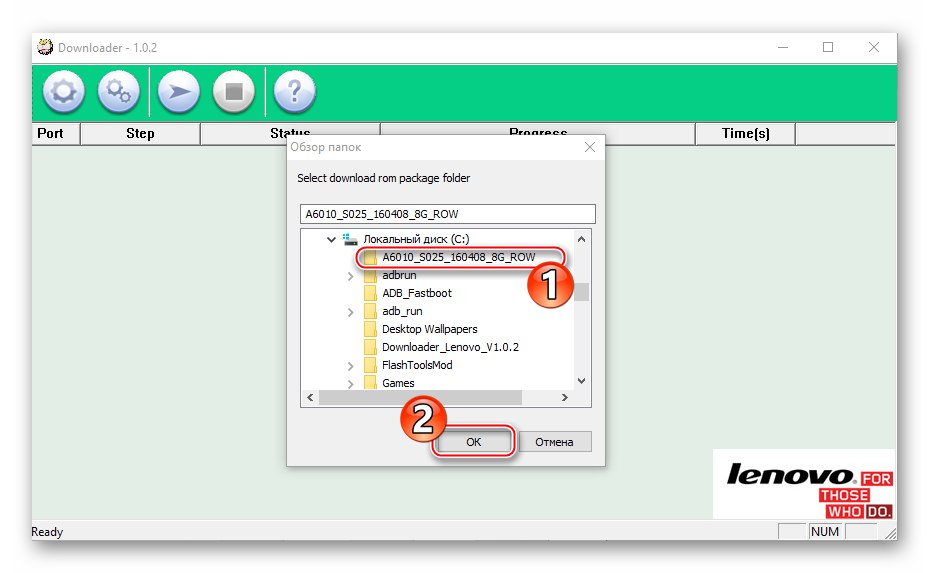Open help via the question mark icon
Screen dimensions: 930x573
click(294, 92)
